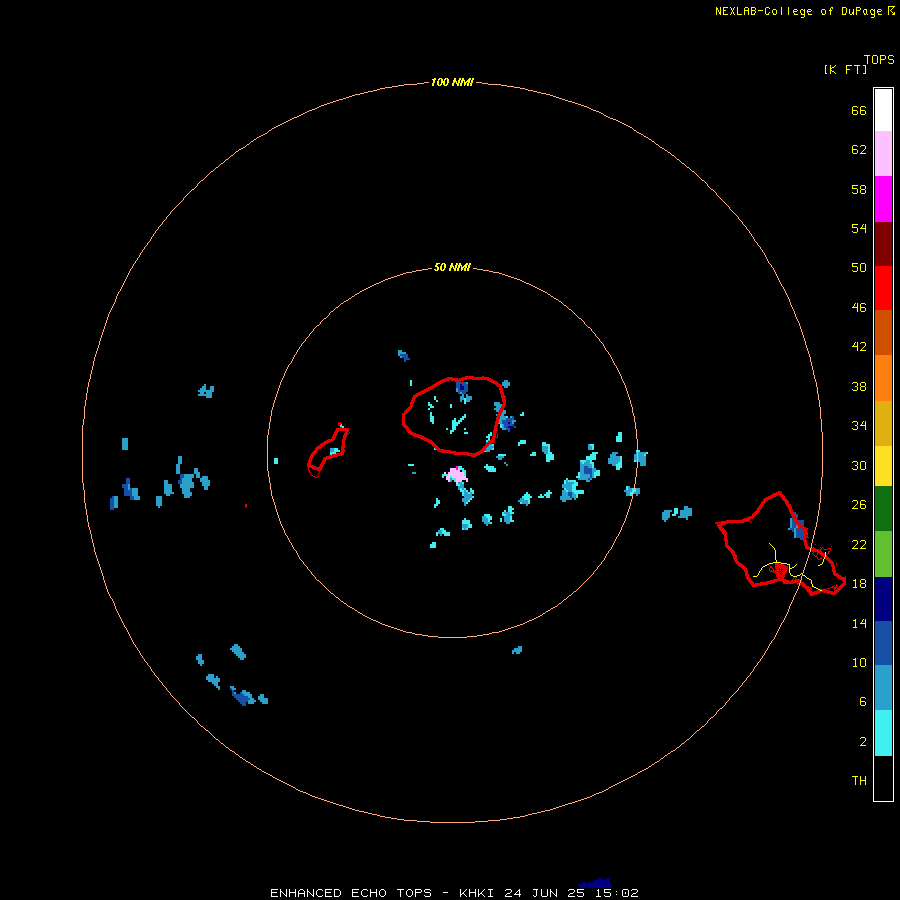Viewport: 900px width, 900px height.
Task: Click the "42" legend value
Action: click(x=859, y=347)
